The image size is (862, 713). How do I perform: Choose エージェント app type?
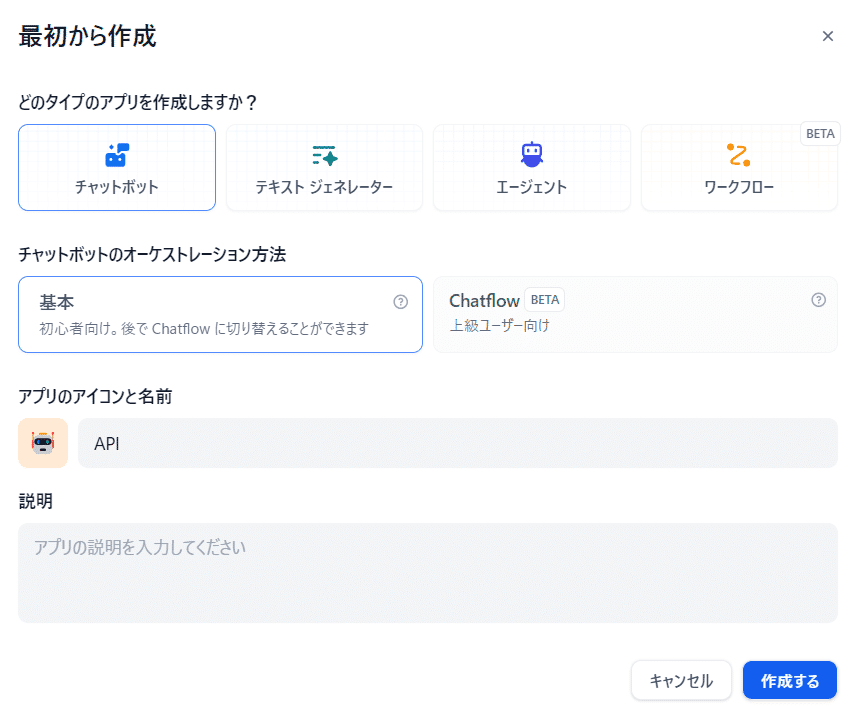tap(531, 168)
